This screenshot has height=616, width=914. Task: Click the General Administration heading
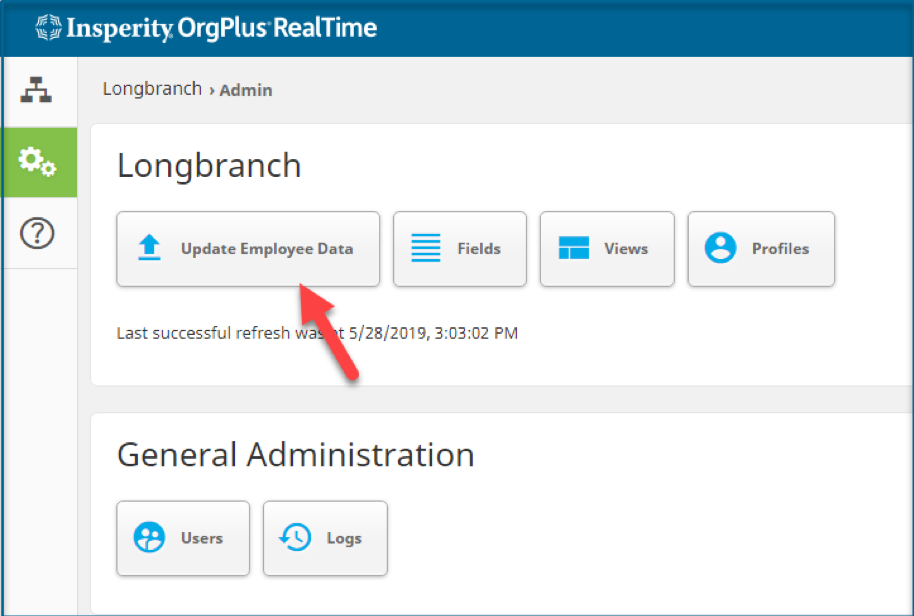point(296,455)
